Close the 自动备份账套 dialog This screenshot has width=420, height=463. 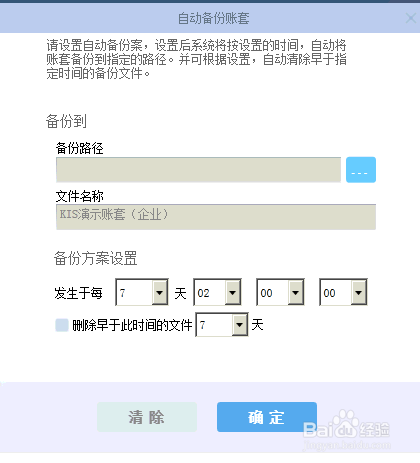coord(411,18)
